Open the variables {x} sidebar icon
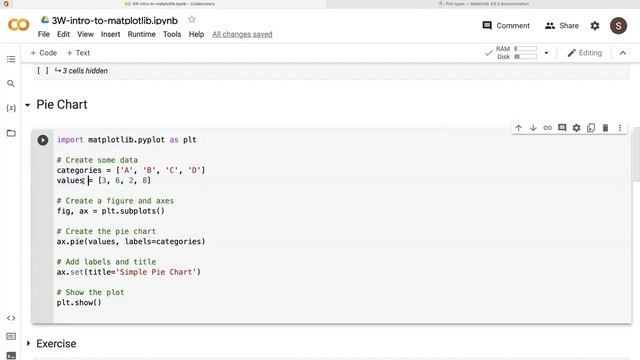The width and height of the screenshot is (640, 360). tap(11, 108)
